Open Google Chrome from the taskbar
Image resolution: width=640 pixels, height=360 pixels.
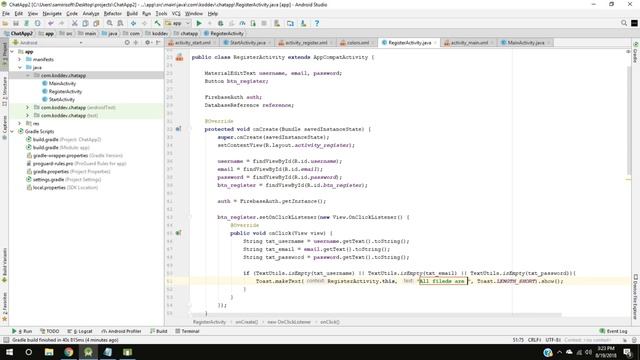click(69, 352)
